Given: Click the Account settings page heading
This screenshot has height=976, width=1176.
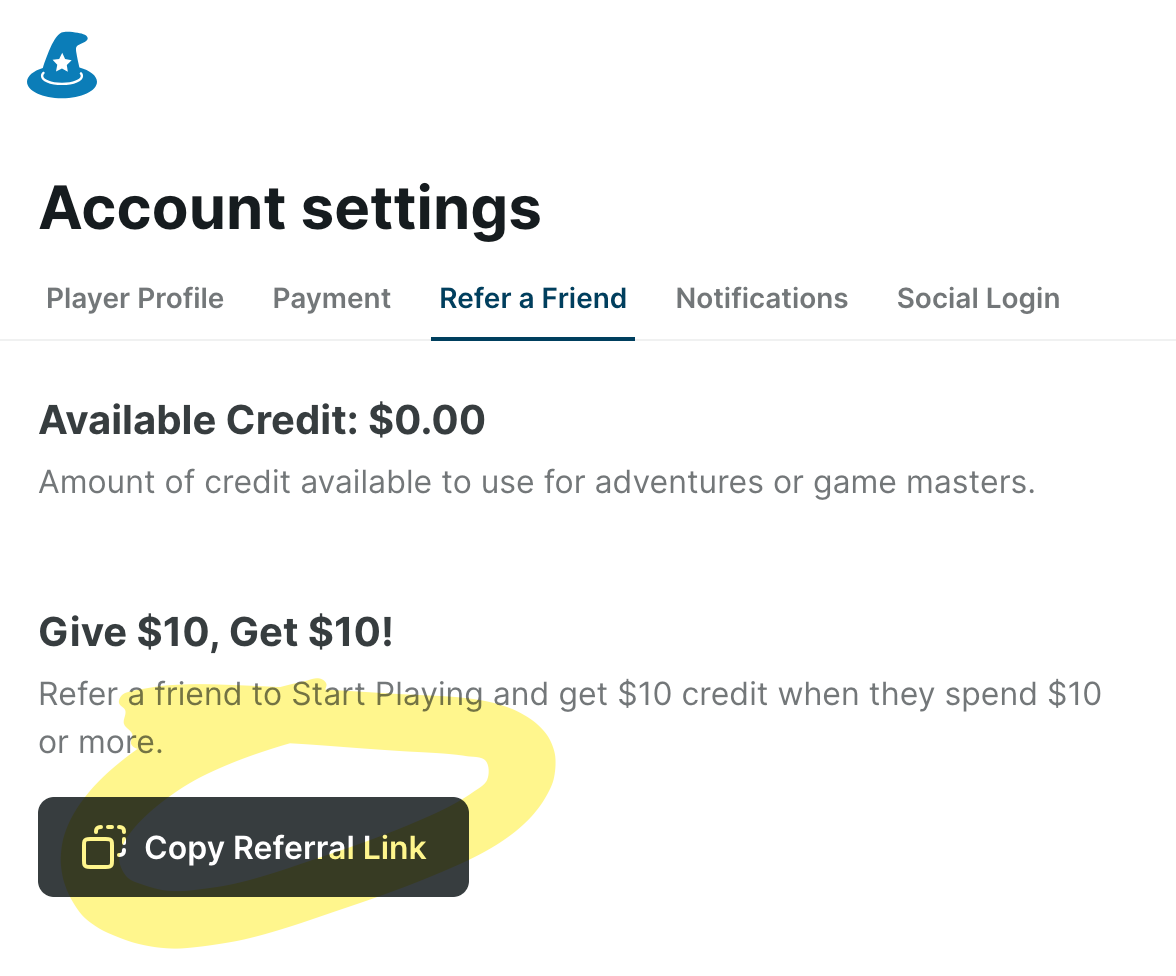Looking at the screenshot, I should coord(290,208).
